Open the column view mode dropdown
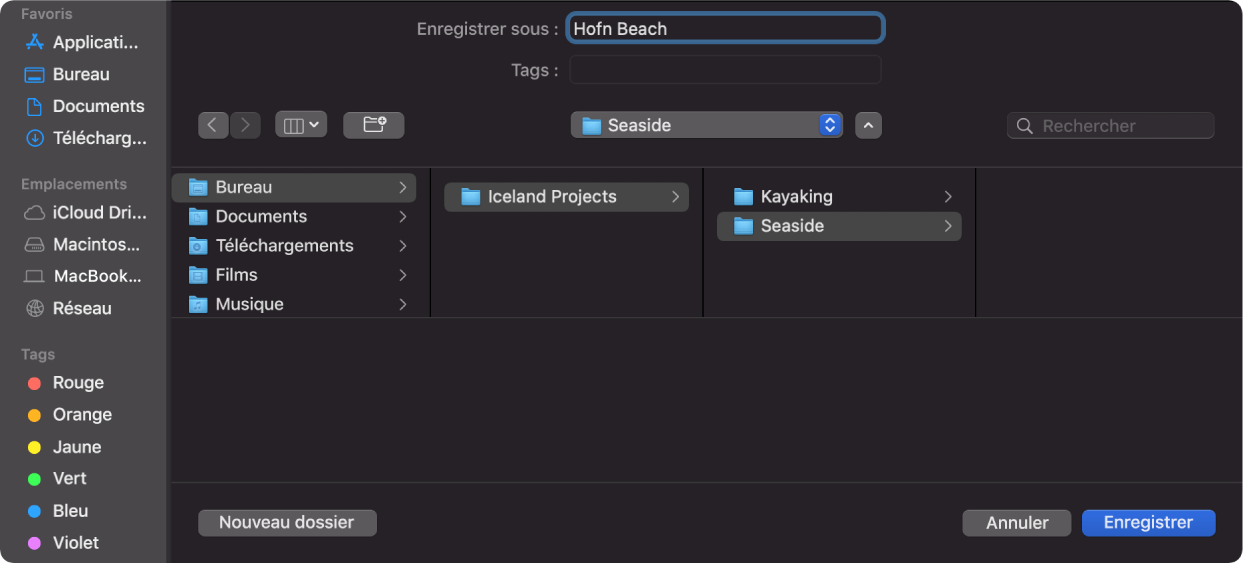Viewport: 1245px width, 564px height. point(300,125)
